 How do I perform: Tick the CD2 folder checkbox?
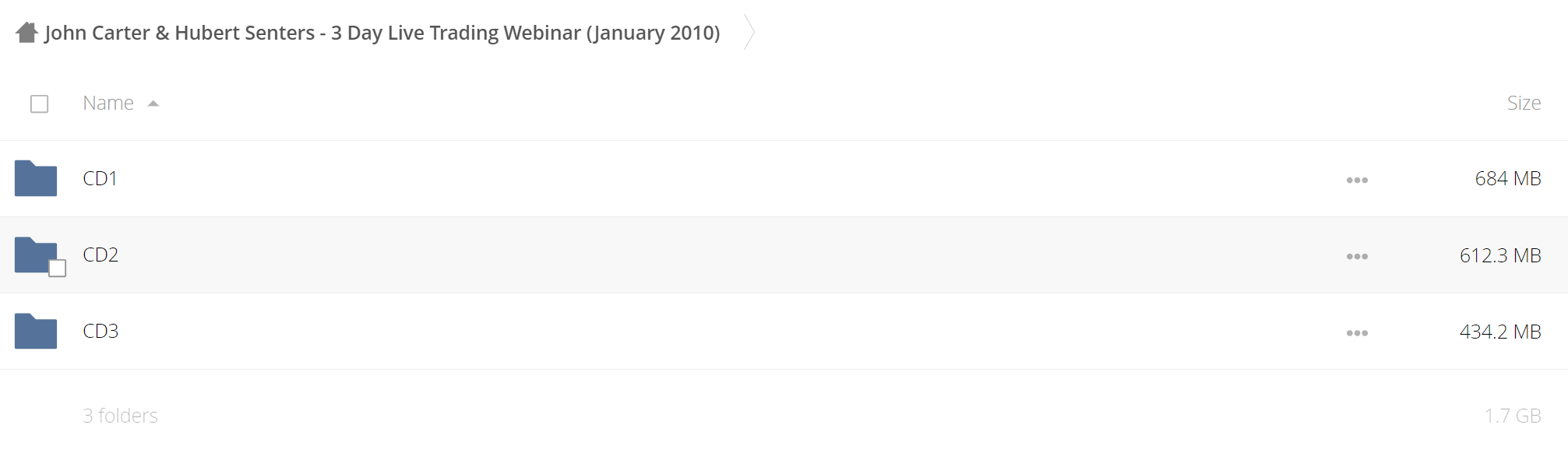pos(57,269)
